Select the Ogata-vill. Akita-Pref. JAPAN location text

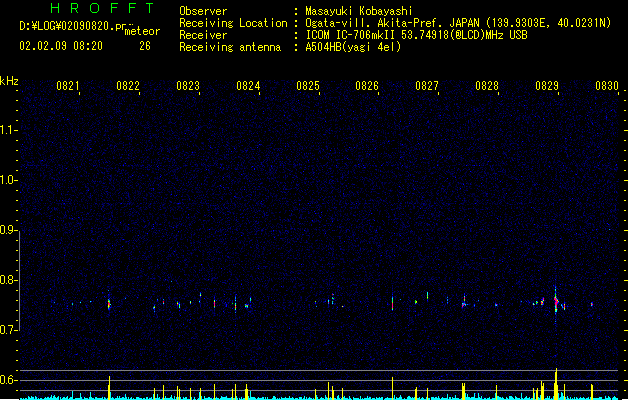(458, 23)
